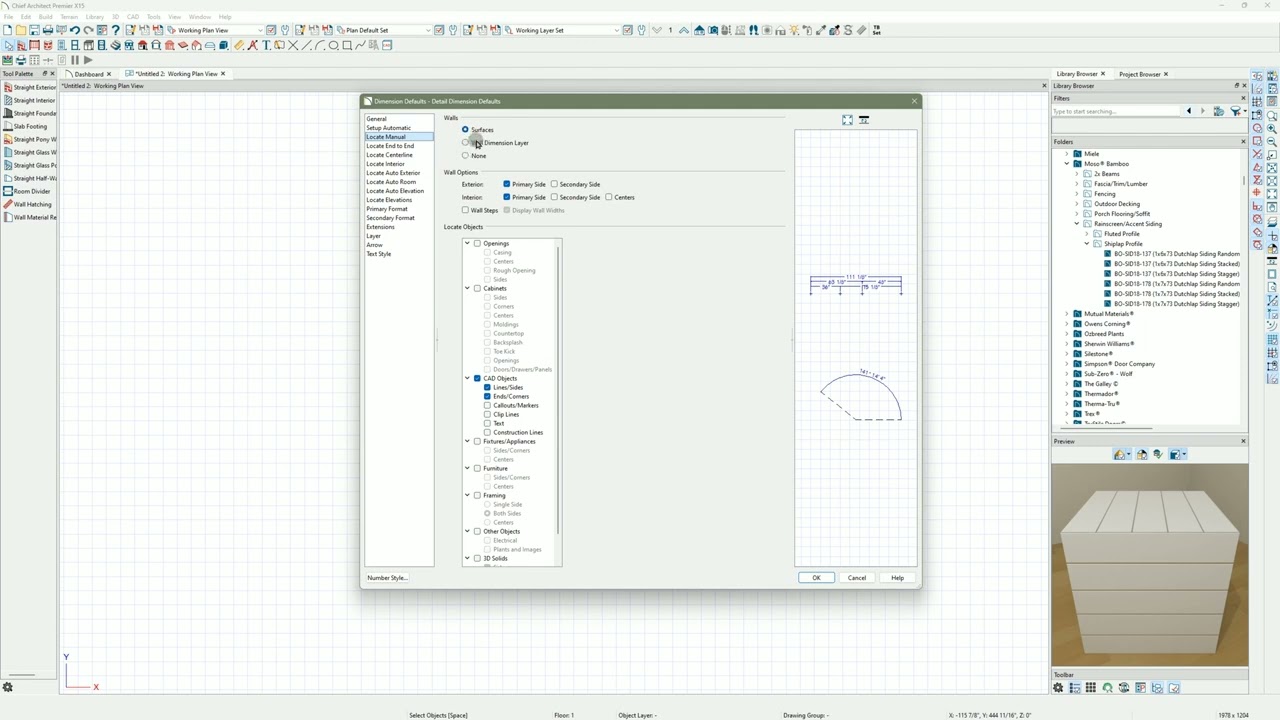Click the Number Style button
This screenshot has height=720, width=1280.
click(387, 578)
